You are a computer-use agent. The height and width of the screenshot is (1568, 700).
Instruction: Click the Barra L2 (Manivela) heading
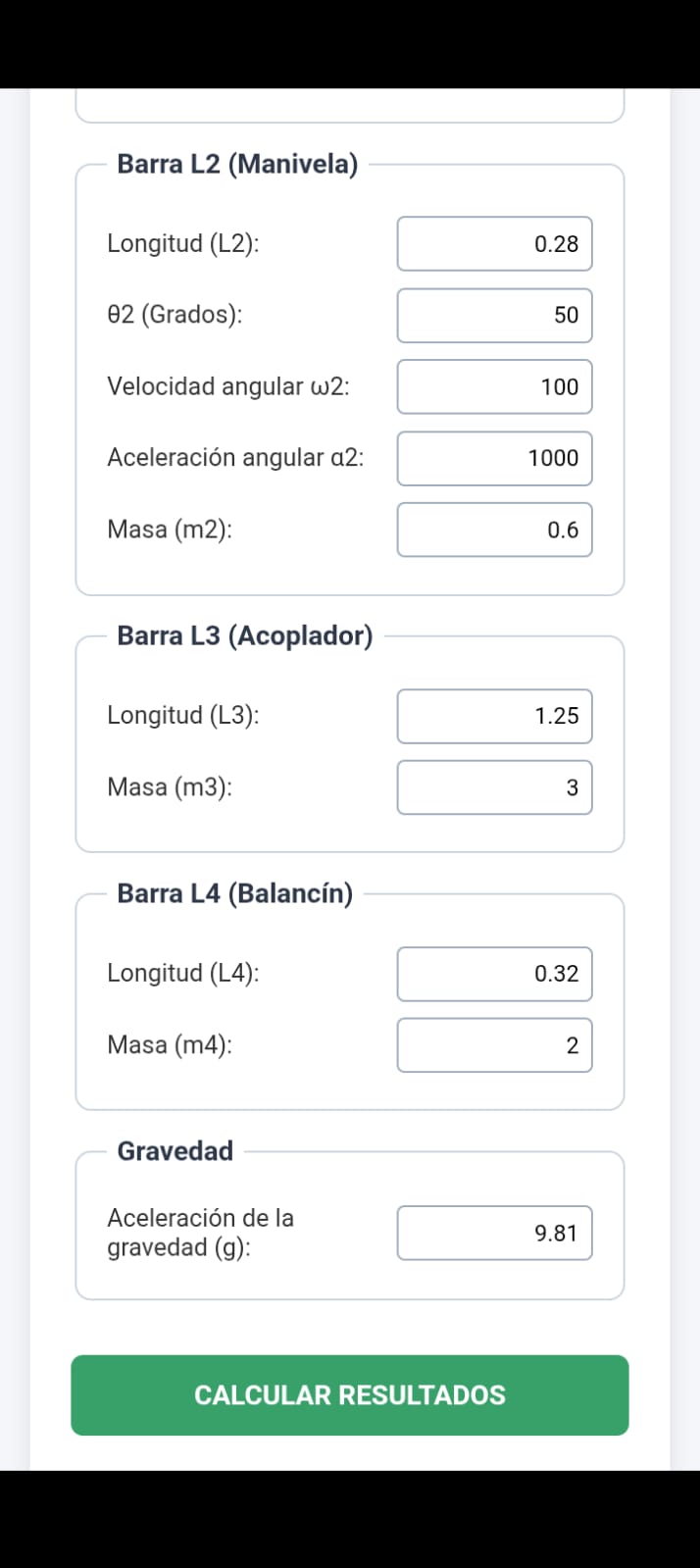(x=237, y=164)
